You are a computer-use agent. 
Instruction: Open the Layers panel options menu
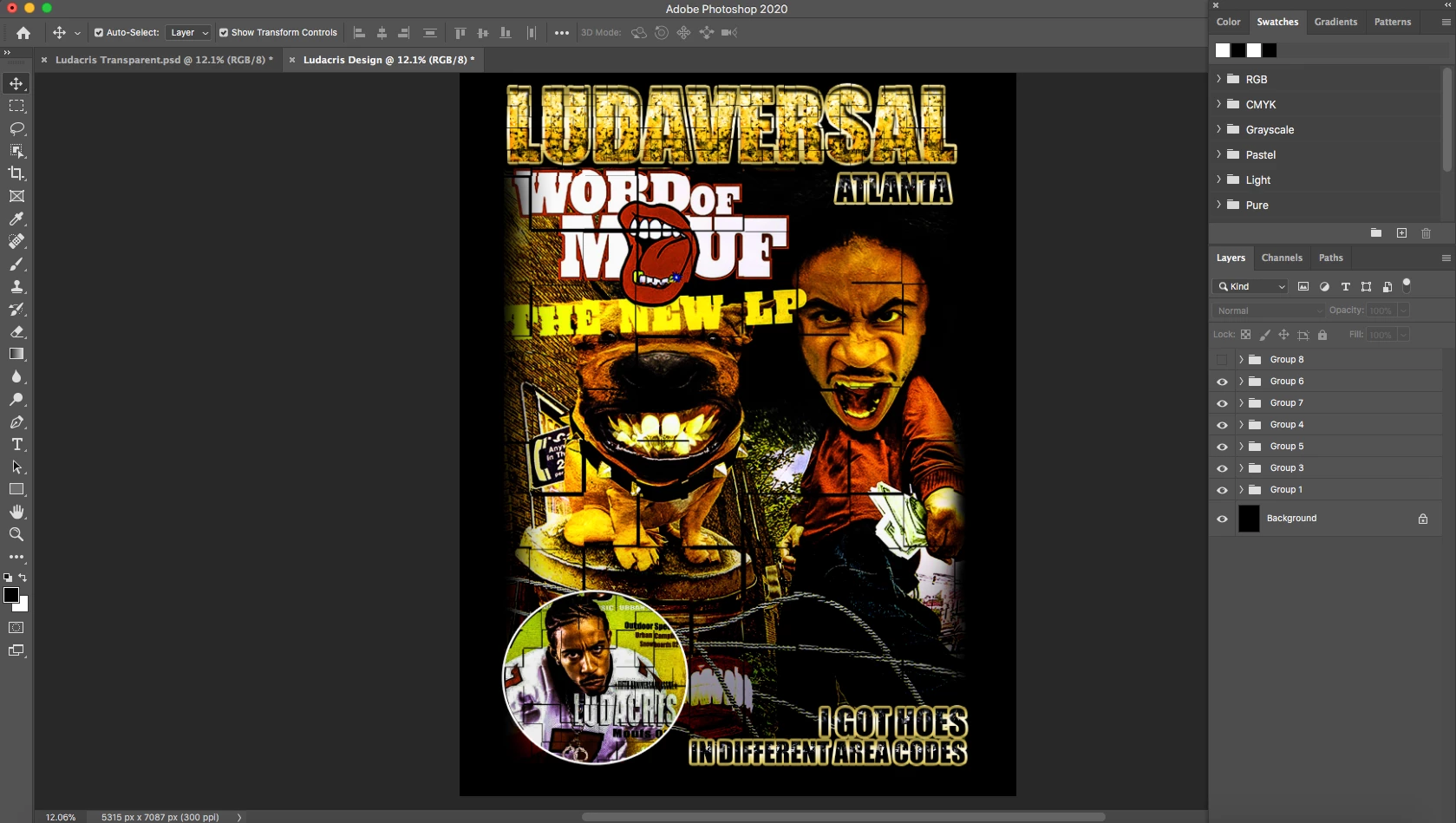click(1446, 258)
